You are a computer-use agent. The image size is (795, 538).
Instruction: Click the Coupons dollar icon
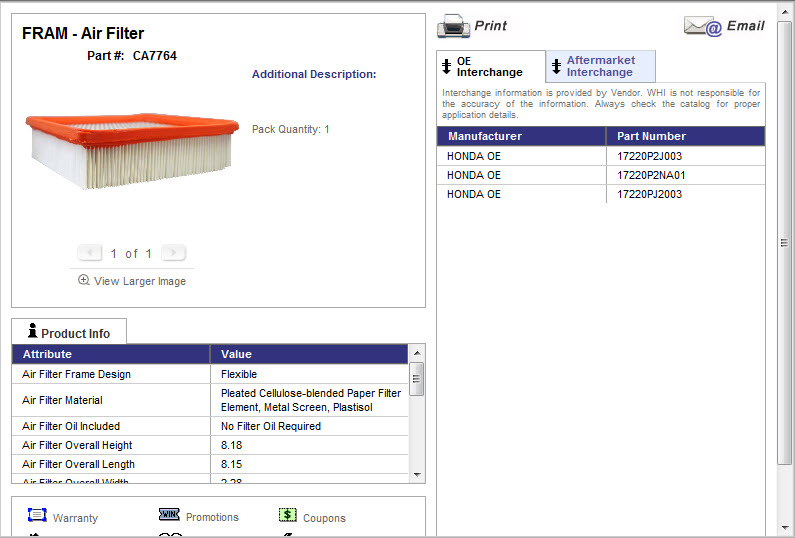[288, 516]
